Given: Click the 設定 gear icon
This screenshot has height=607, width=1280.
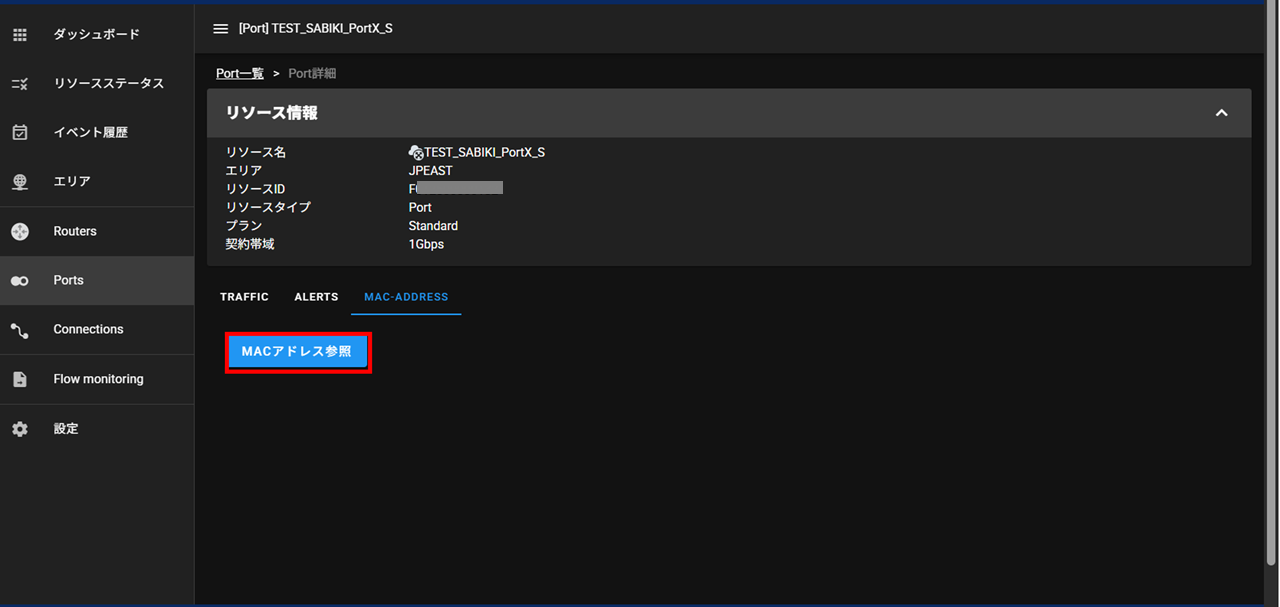Looking at the screenshot, I should 19,429.
